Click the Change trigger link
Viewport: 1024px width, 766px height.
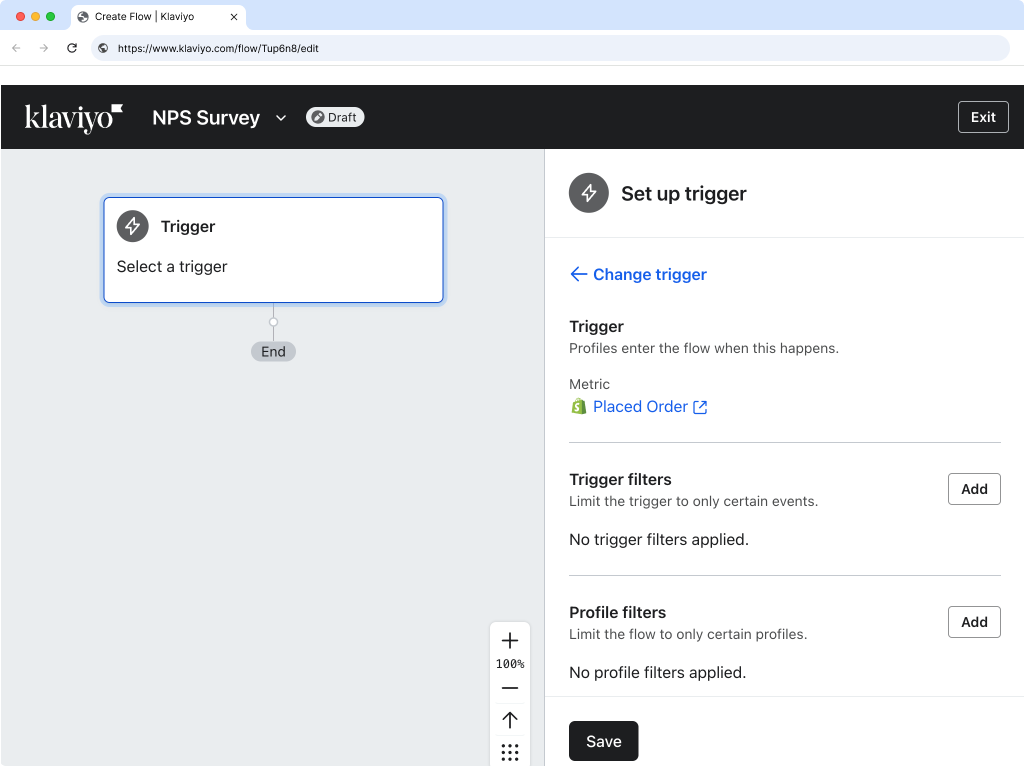[638, 274]
